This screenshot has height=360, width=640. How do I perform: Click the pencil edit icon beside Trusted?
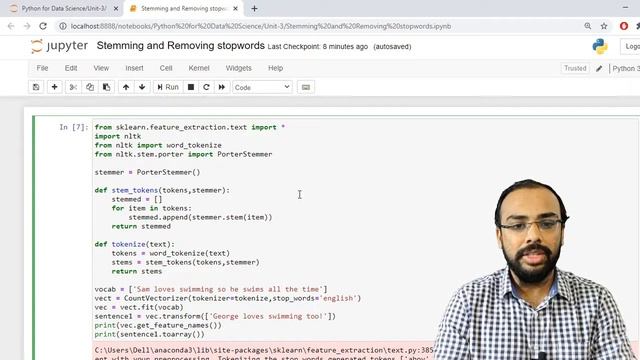click(599, 69)
